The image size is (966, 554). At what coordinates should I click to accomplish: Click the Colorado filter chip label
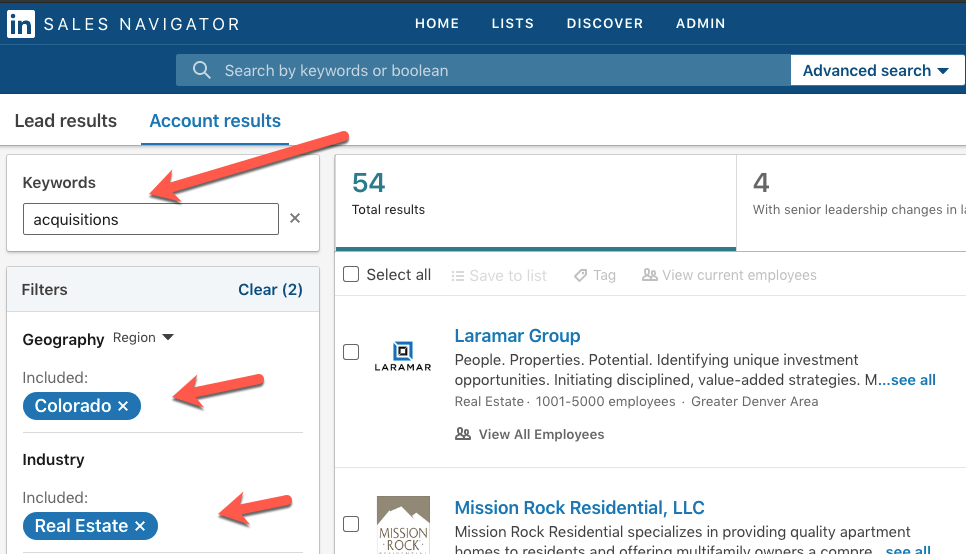coord(73,406)
